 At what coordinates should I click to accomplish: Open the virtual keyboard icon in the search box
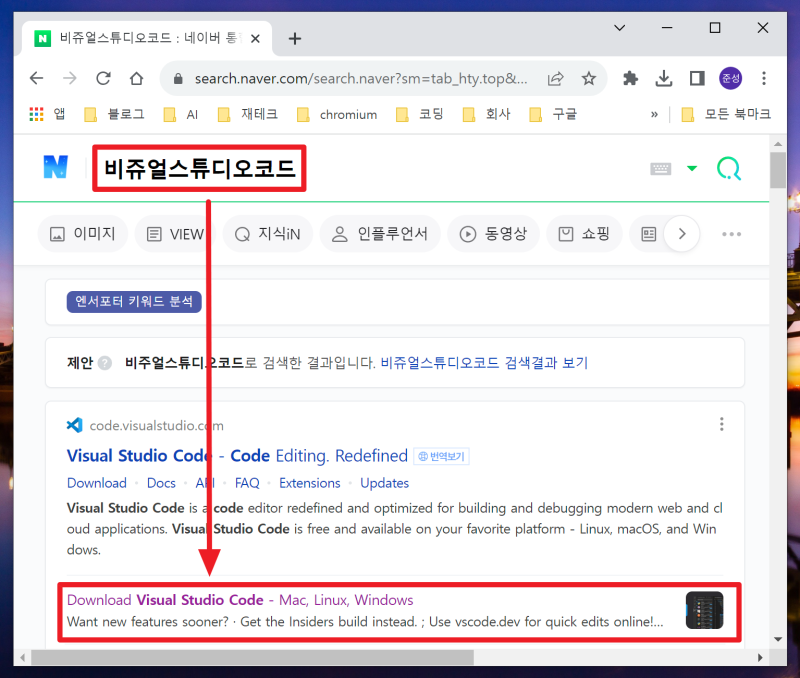click(x=660, y=168)
